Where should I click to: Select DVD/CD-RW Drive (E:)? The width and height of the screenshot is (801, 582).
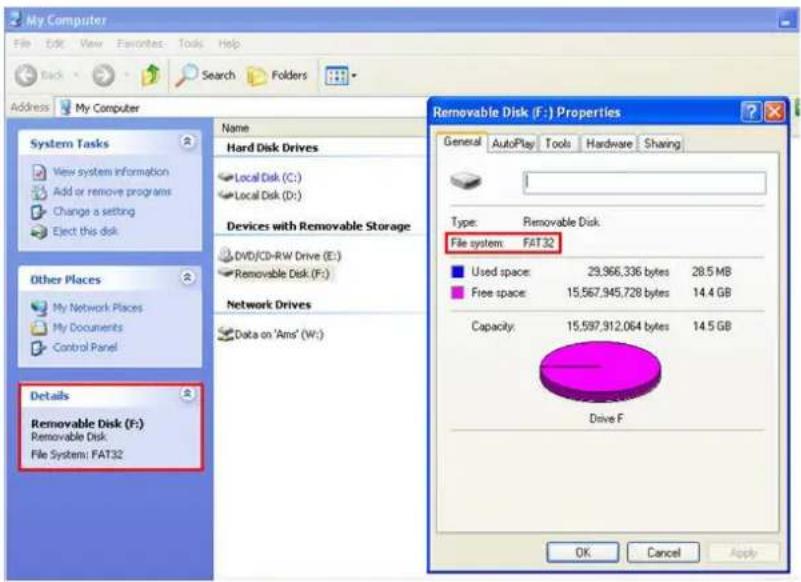(288, 255)
